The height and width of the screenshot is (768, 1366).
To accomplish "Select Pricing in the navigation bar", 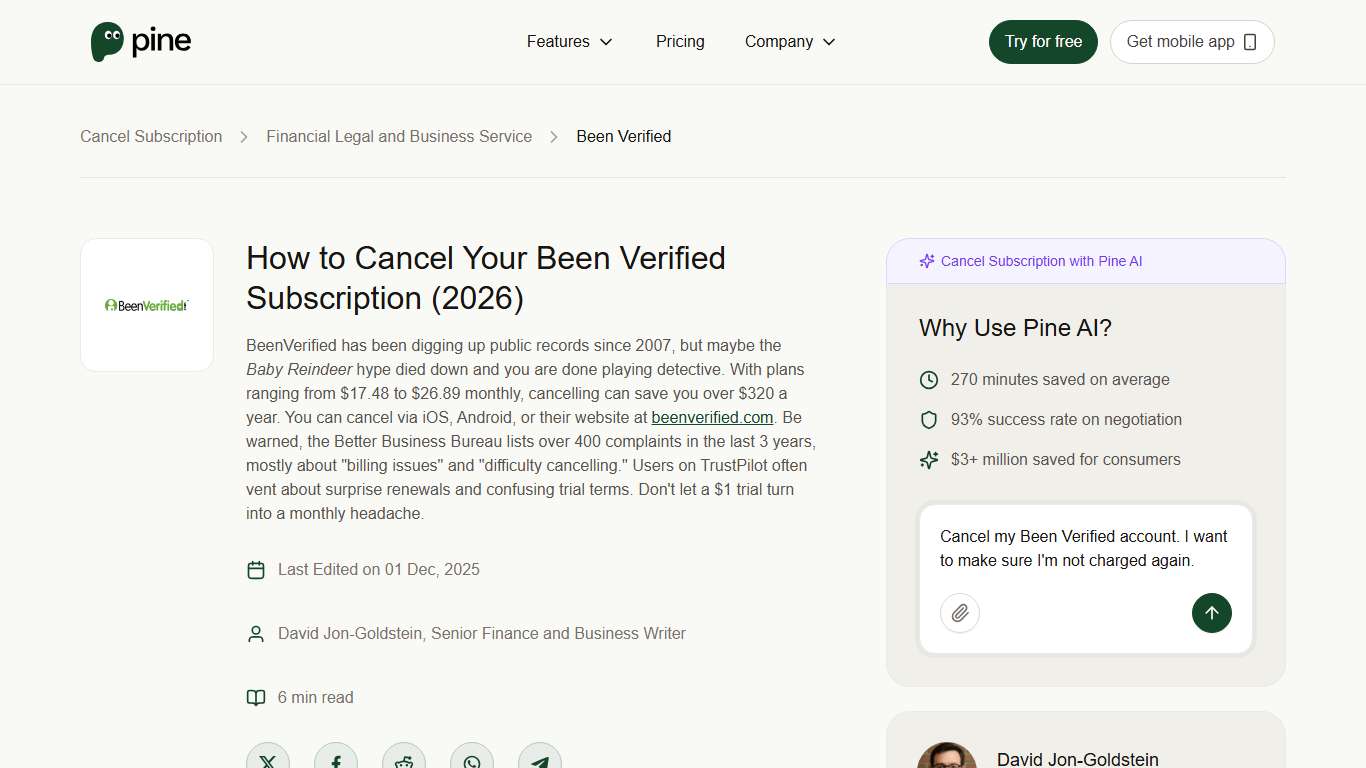I will coord(680,41).
